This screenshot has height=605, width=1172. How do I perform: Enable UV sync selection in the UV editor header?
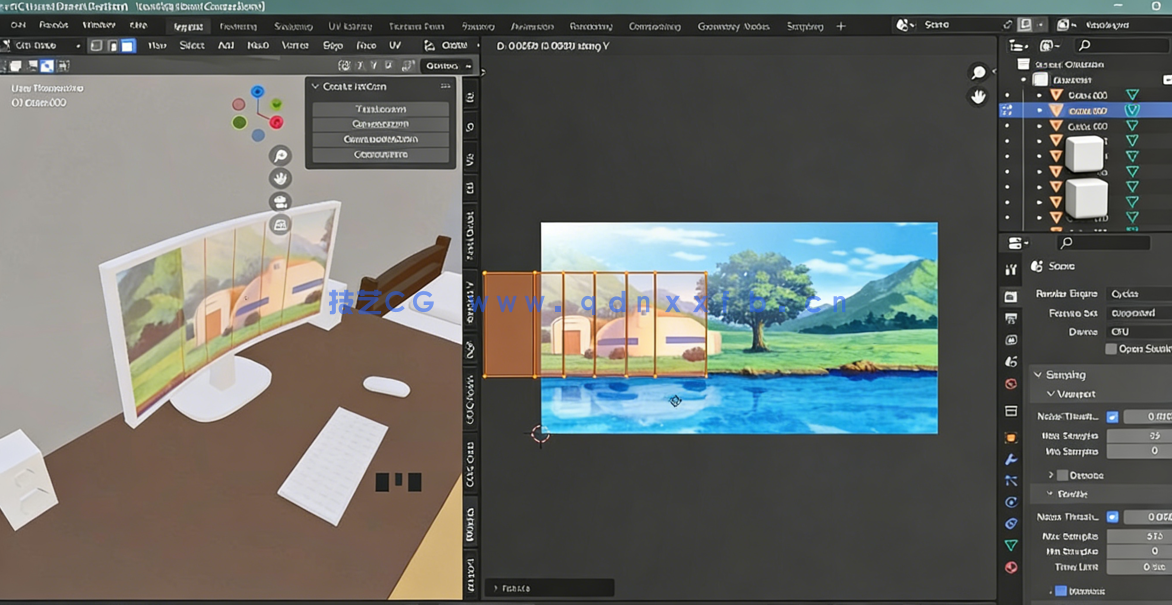tap(94, 45)
